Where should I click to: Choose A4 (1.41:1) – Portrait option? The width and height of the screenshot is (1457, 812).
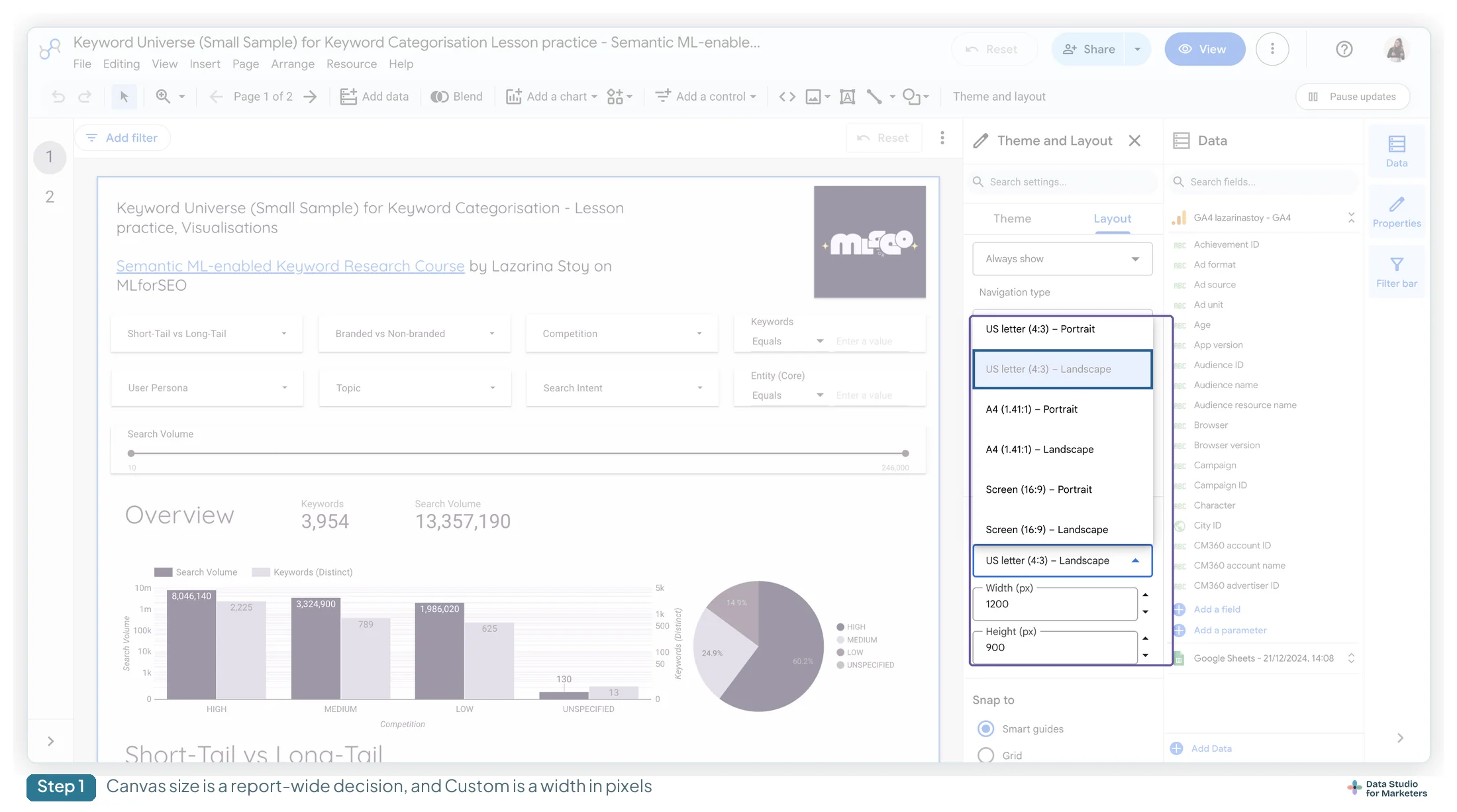tap(1062, 409)
